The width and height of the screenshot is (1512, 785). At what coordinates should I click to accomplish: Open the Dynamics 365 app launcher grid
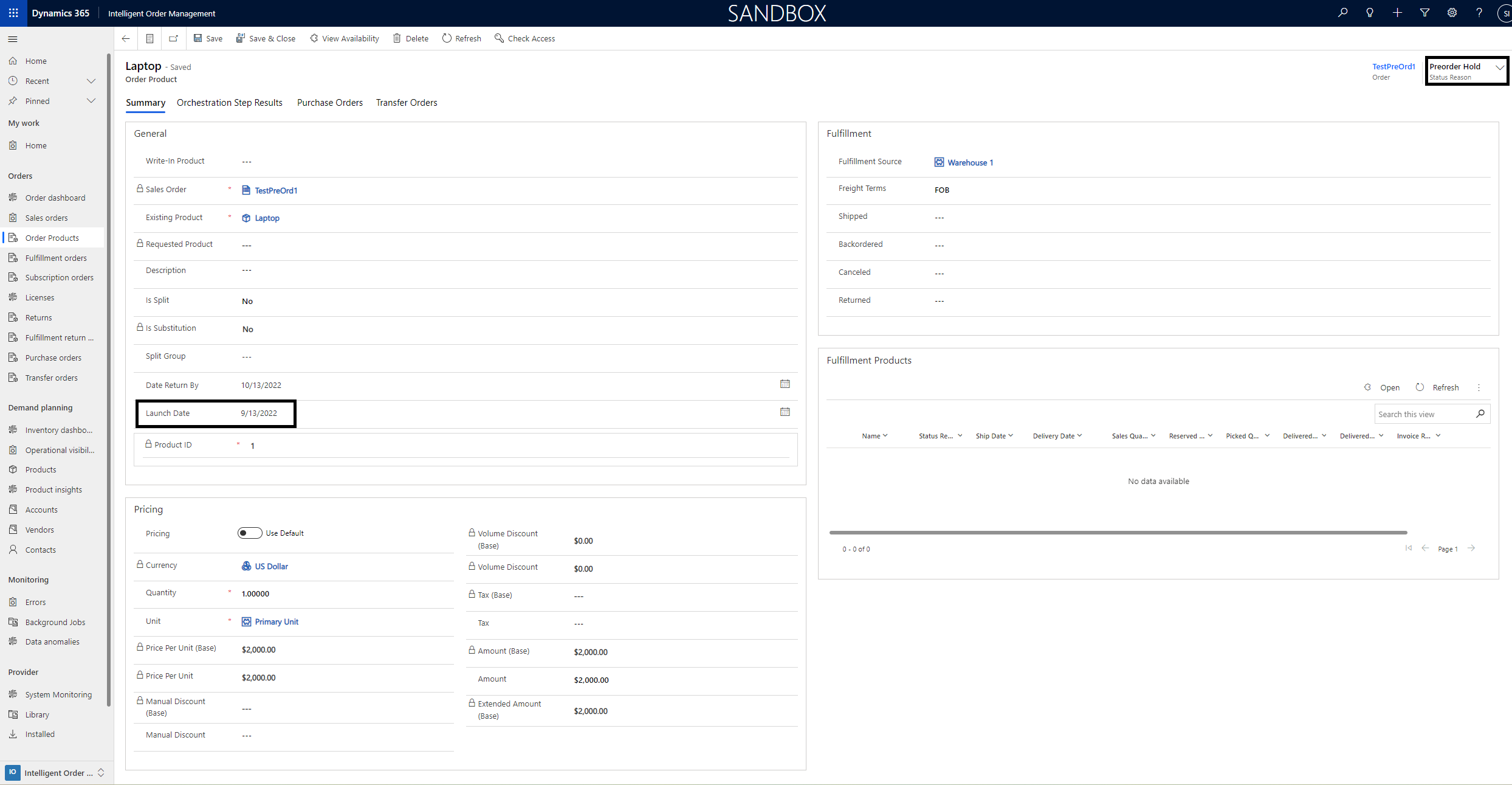[x=13, y=13]
